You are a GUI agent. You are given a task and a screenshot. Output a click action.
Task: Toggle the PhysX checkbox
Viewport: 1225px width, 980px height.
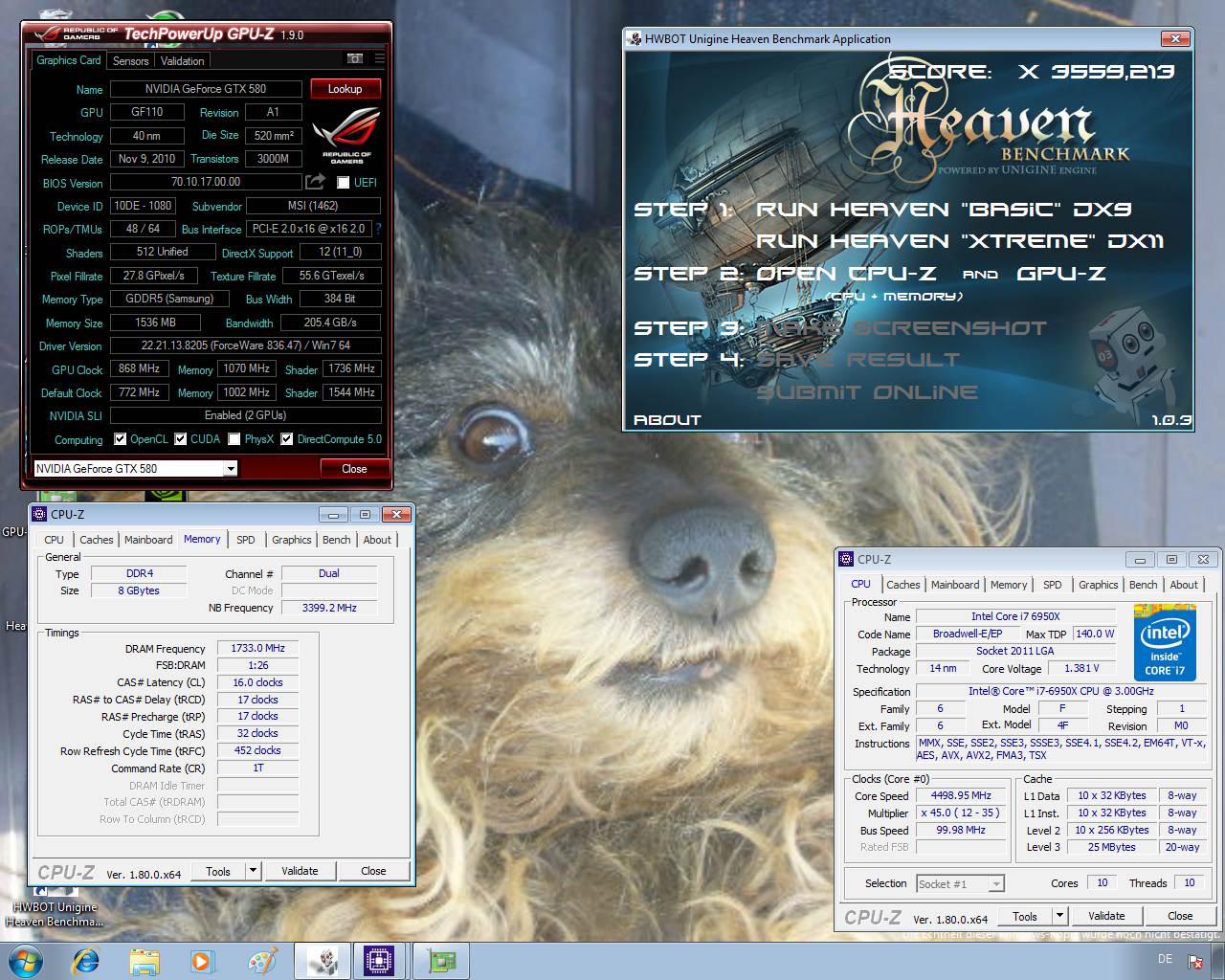coord(234,439)
